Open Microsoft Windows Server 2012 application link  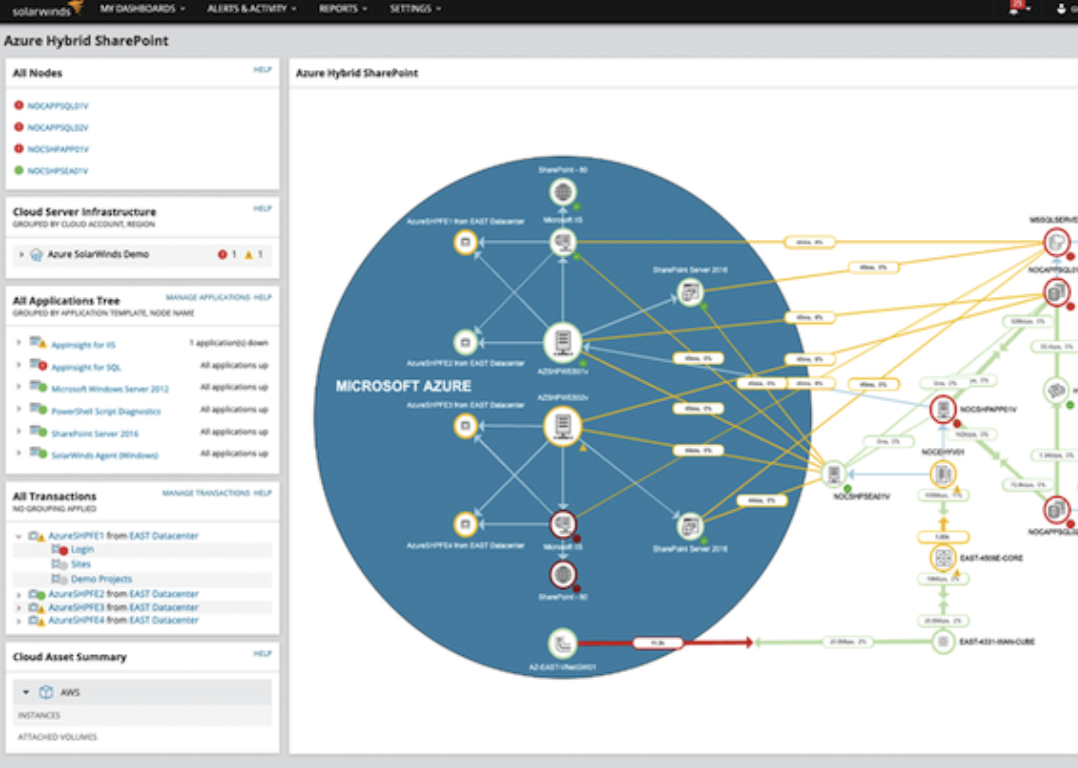tap(110, 389)
